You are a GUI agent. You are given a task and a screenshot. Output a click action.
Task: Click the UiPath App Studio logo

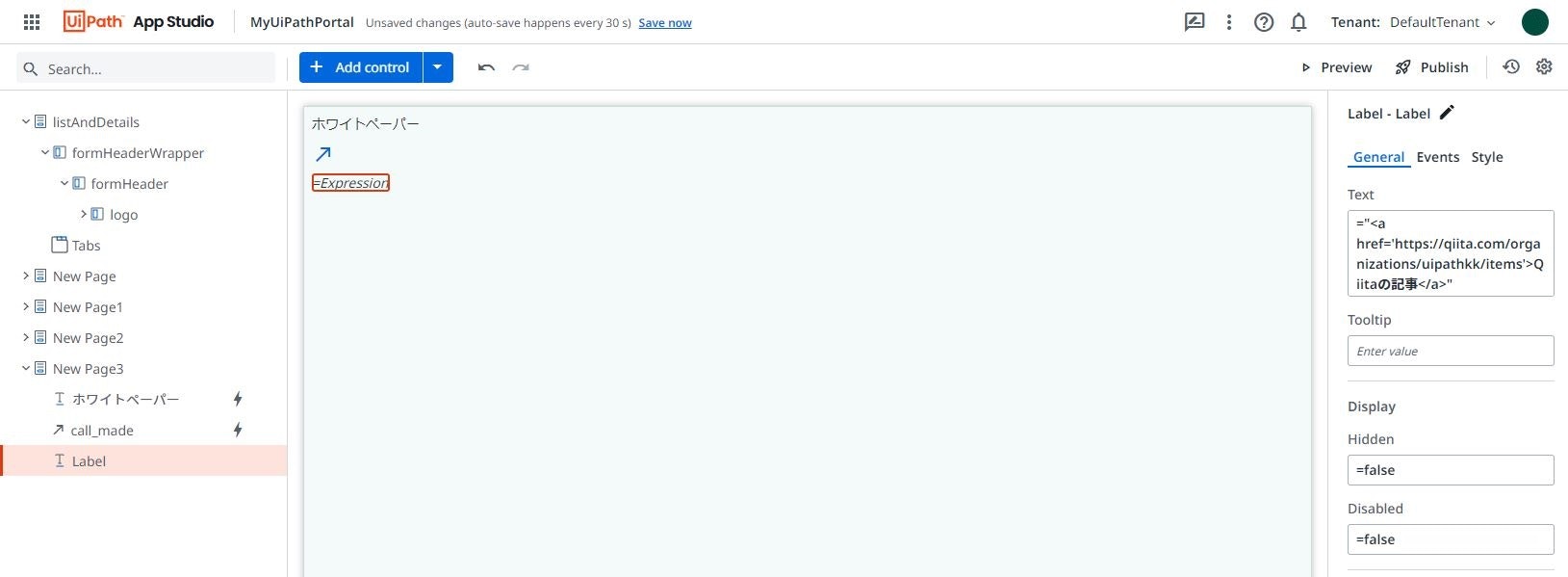click(x=139, y=22)
